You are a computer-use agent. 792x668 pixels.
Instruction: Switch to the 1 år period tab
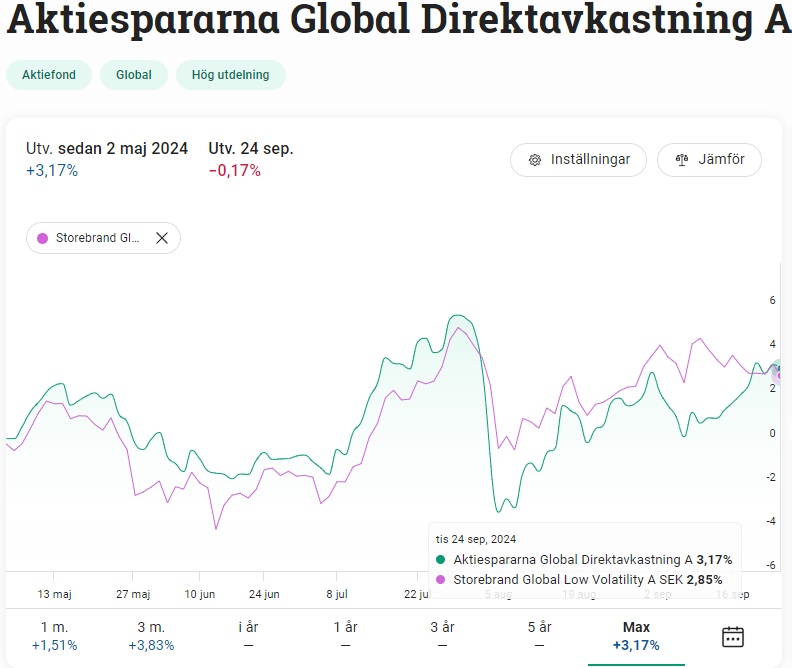click(345, 636)
